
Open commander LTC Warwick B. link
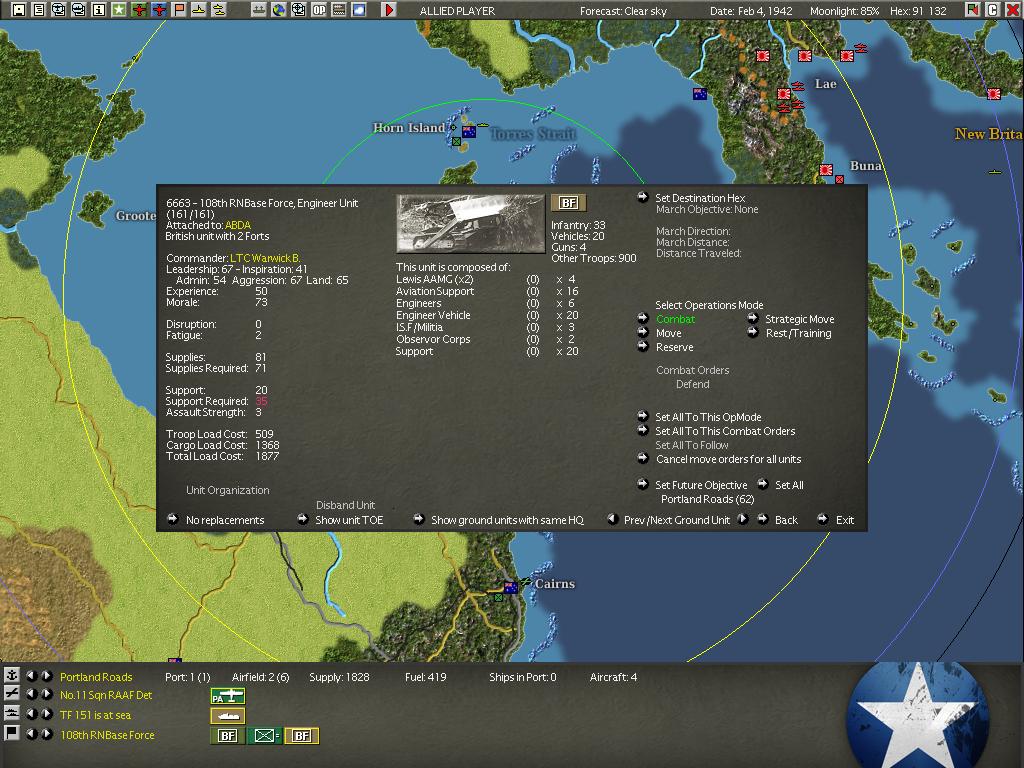[x=265, y=258]
